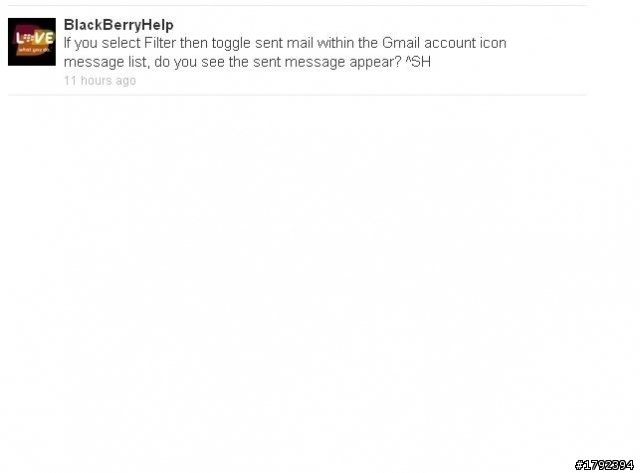Image resolution: width=640 pixels, height=473 pixels.
Task: Click the word 'Filter' in the tweet
Action: click(160, 43)
